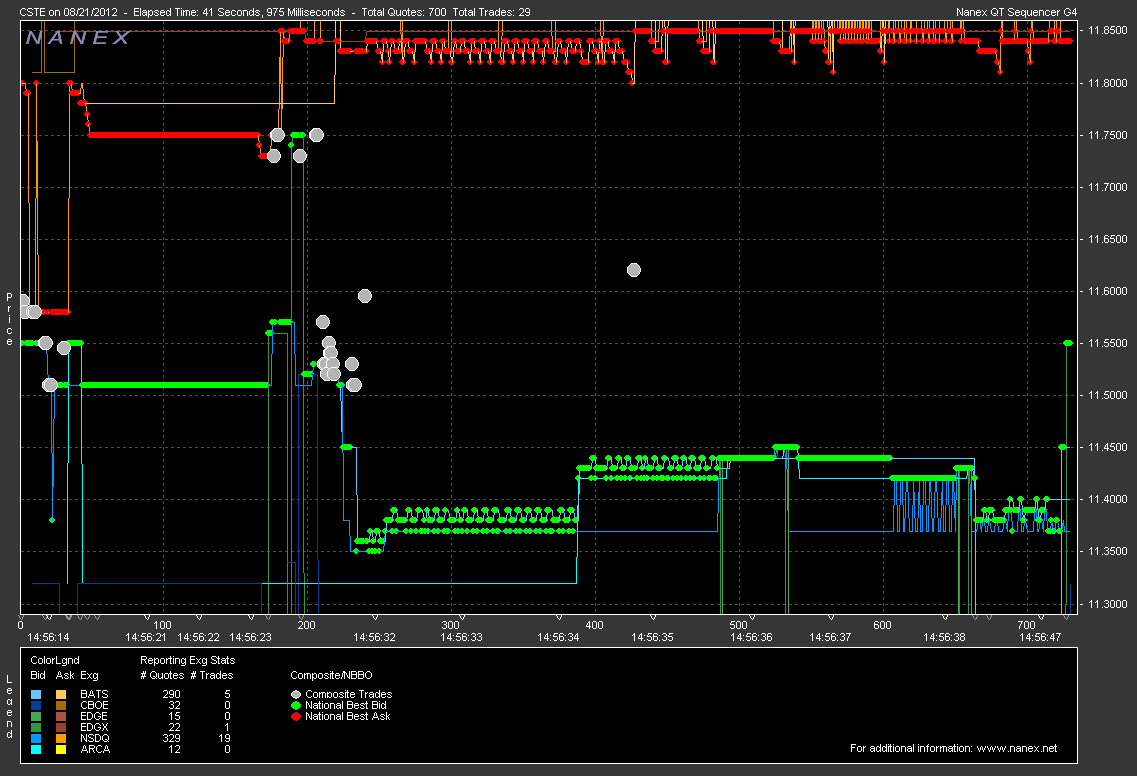Select the ARCA bid color swatch

(x=36, y=749)
